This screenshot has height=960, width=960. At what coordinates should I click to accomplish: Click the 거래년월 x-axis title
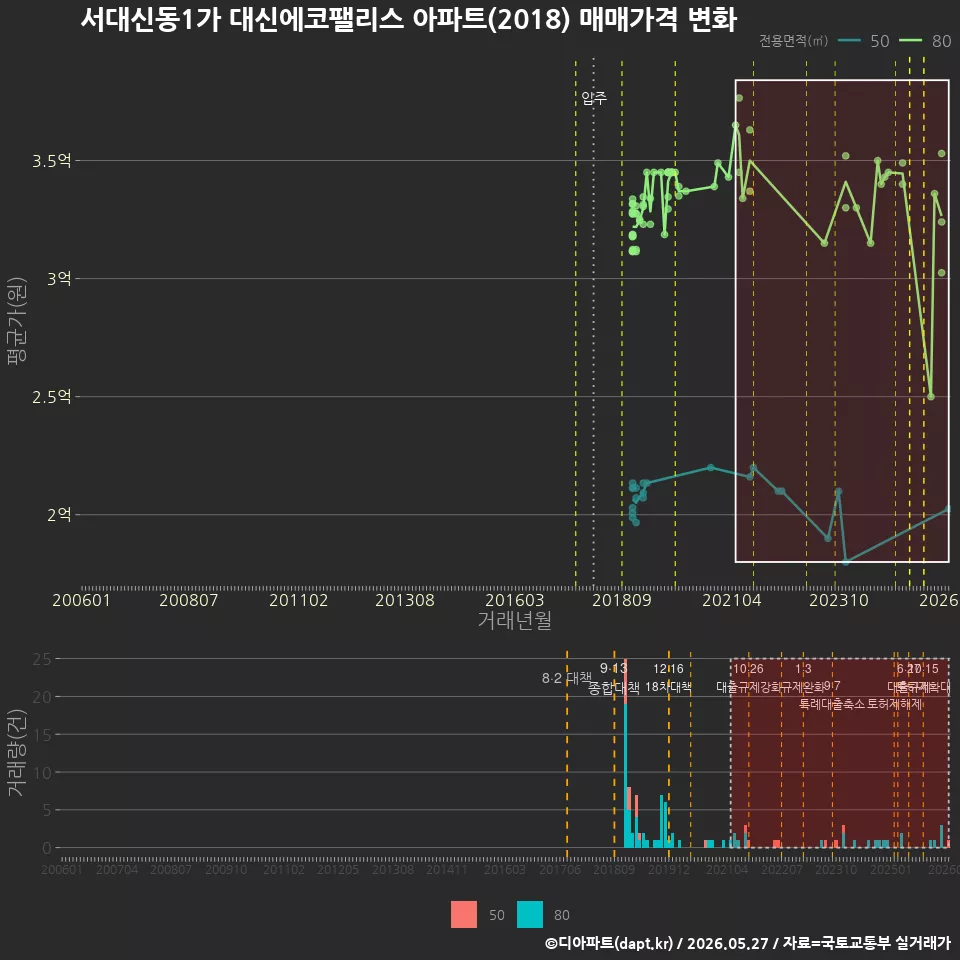514,620
